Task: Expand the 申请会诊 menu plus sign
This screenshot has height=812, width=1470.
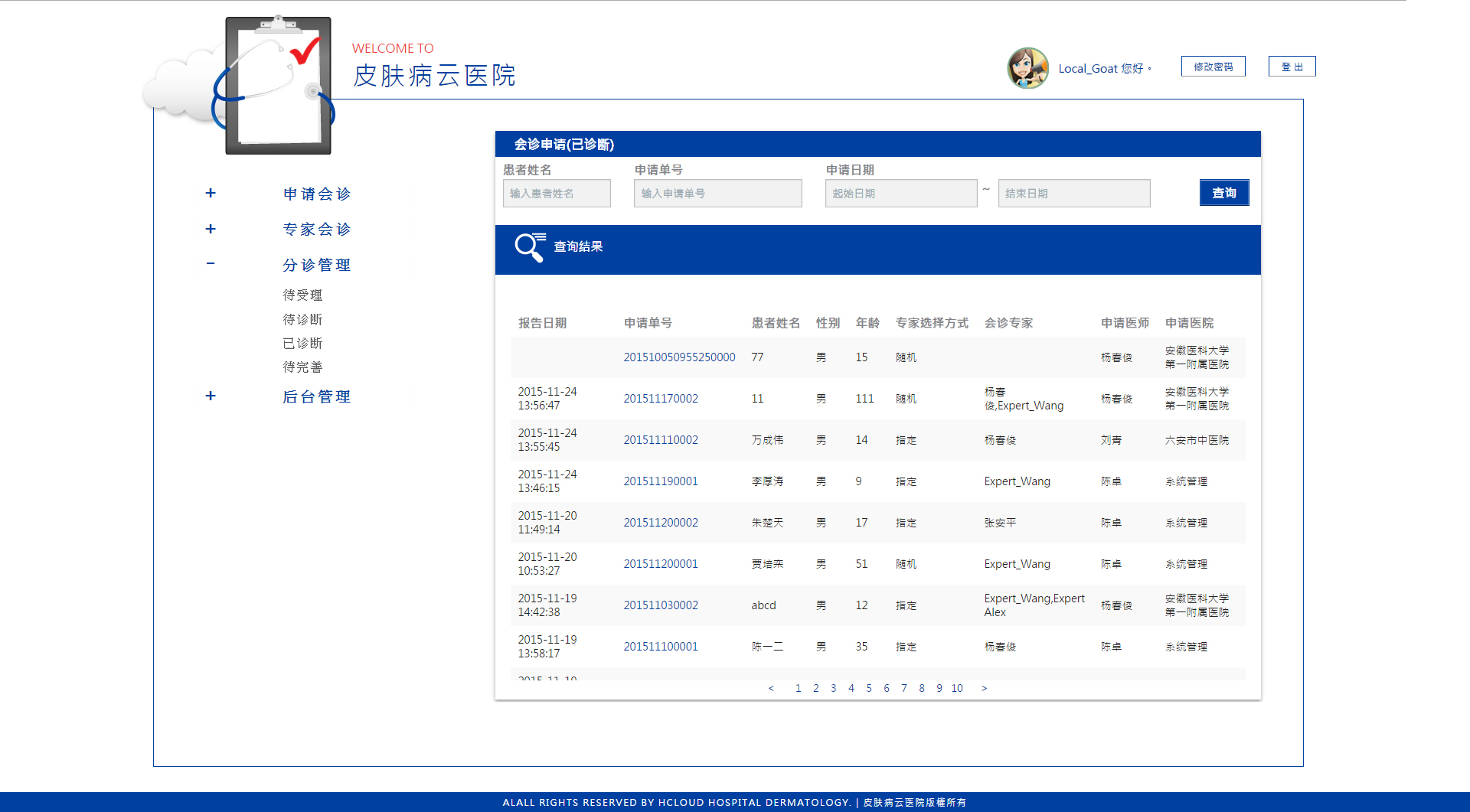Action: point(211,193)
